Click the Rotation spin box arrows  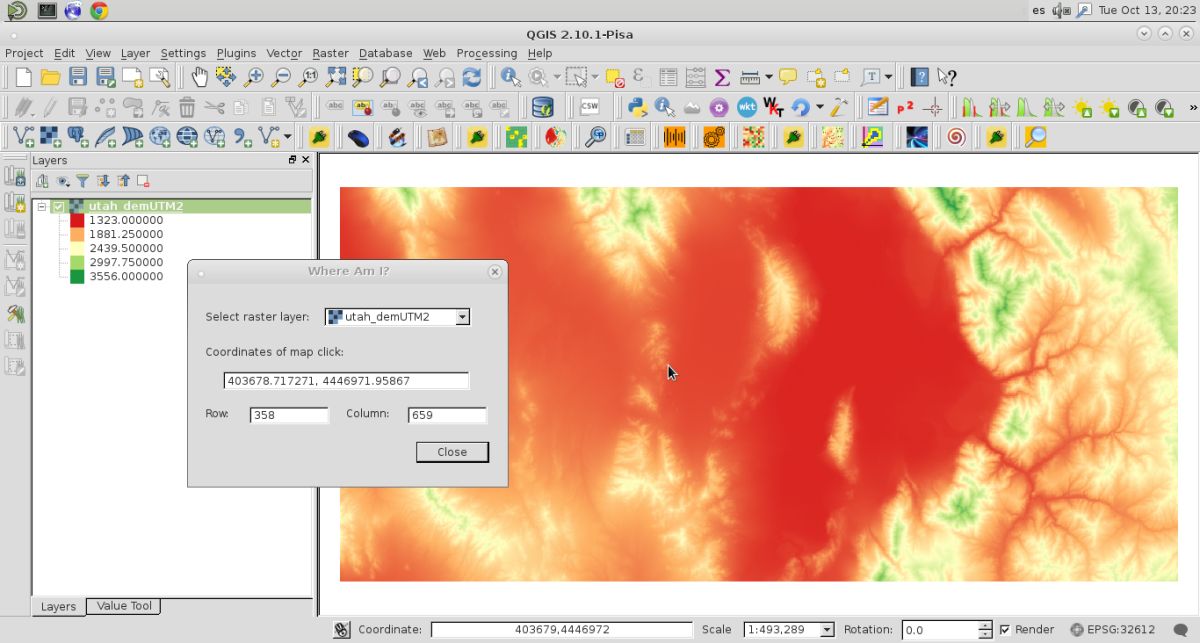coord(986,630)
